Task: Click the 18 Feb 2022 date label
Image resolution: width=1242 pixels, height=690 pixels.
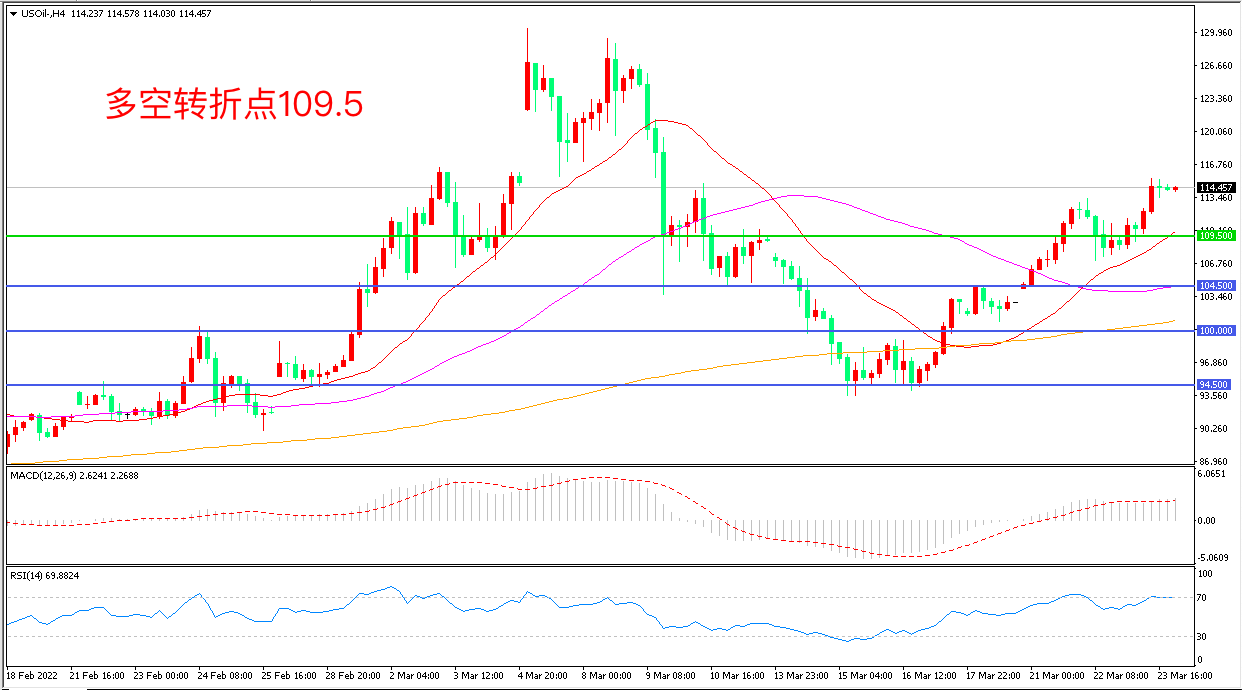Action: click(x=33, y=676)
